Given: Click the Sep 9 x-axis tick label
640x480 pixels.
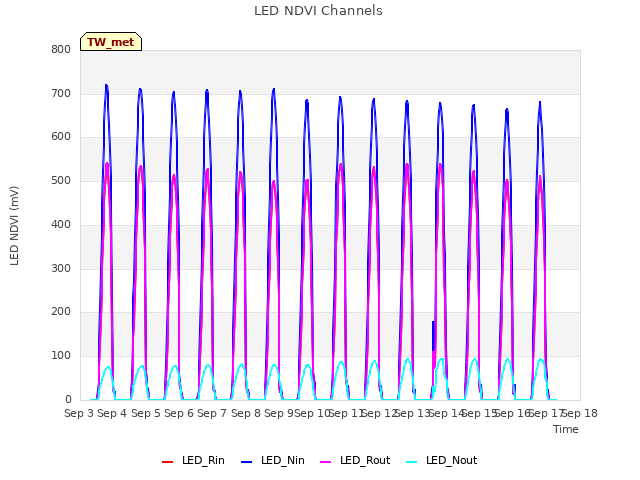Looking at the screenshot, I should tap(279, 413).
